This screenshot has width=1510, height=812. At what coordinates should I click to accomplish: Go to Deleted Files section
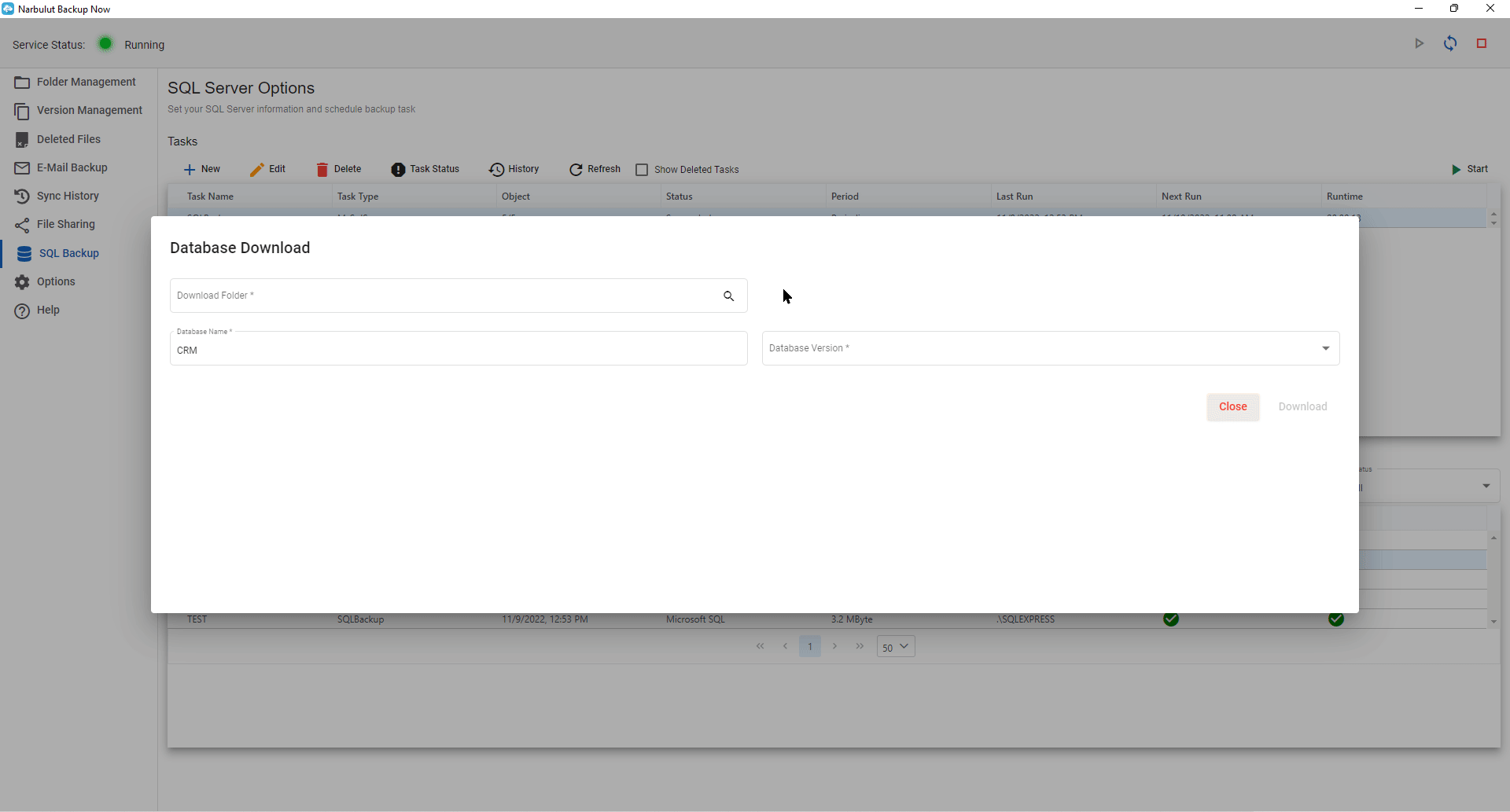[58, 139]
